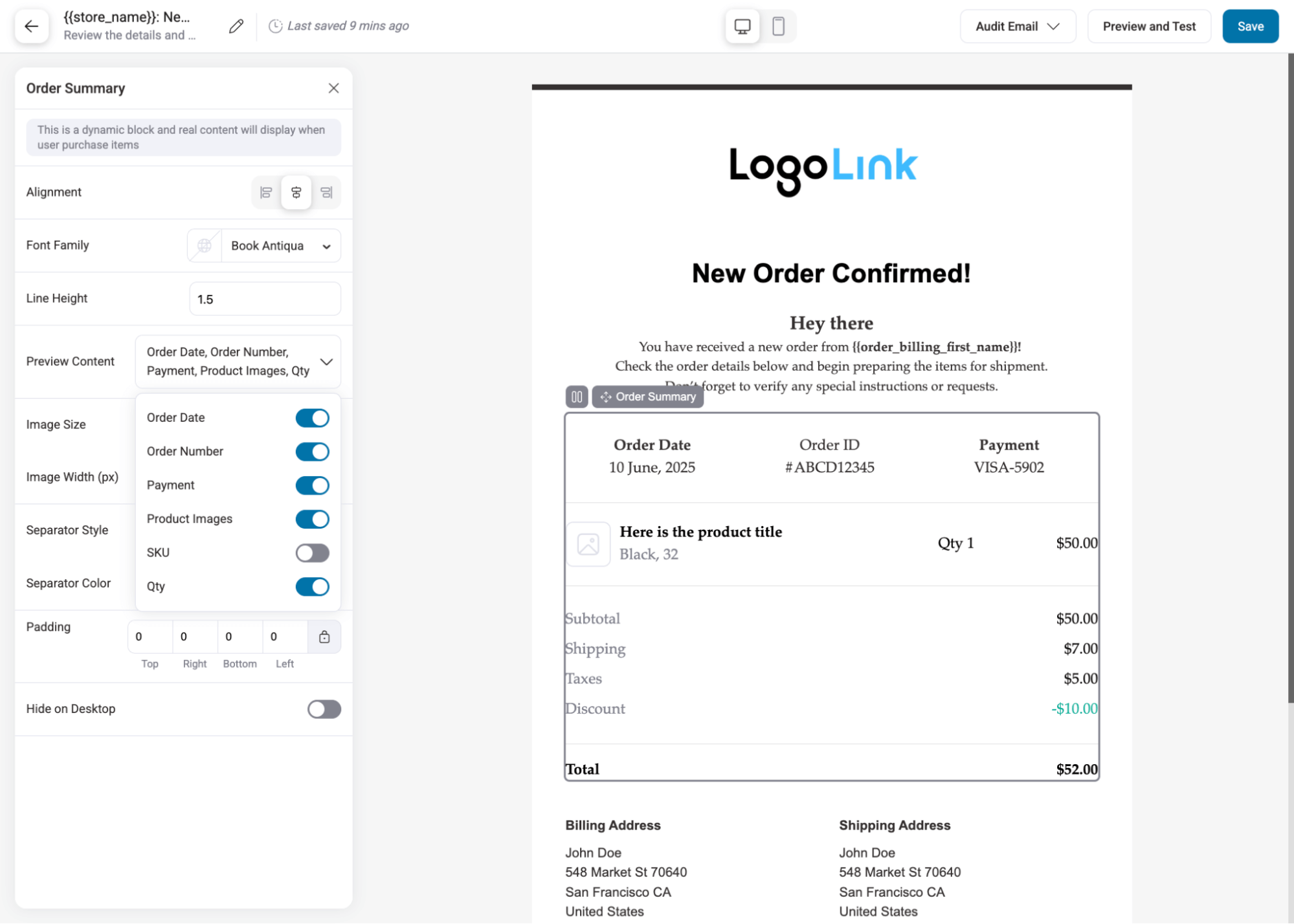Click the padding lock icon
The width and height of the screenshot is (1294, 924).
(324, 637)
